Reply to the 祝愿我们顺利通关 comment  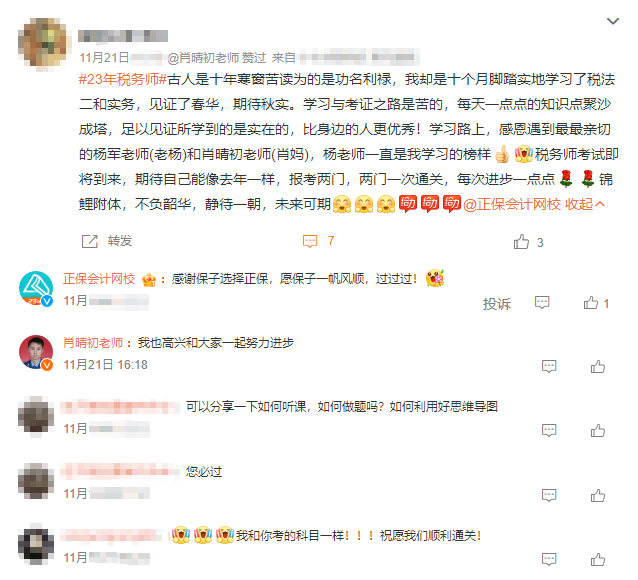549,559
